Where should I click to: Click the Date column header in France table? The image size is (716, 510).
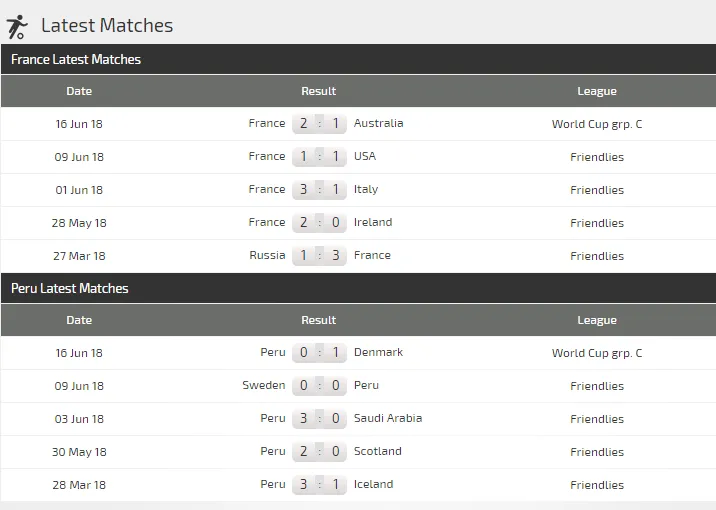click(x=79, y=91)
